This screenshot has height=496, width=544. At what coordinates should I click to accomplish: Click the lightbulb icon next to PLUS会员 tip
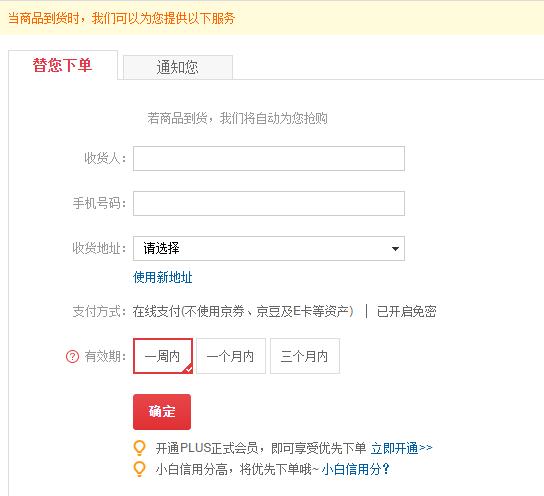point(139,448)
